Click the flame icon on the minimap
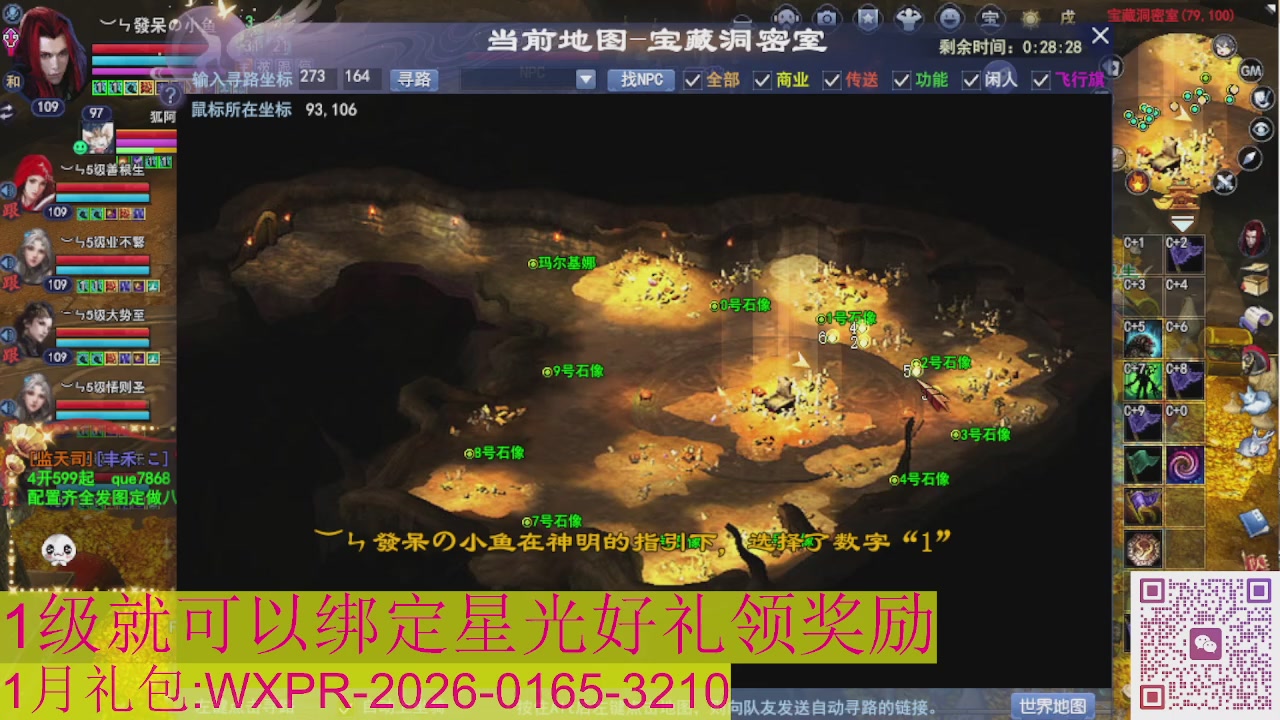The width and height of the screenshot is (1280, 720). click(x=1136, y=183)
